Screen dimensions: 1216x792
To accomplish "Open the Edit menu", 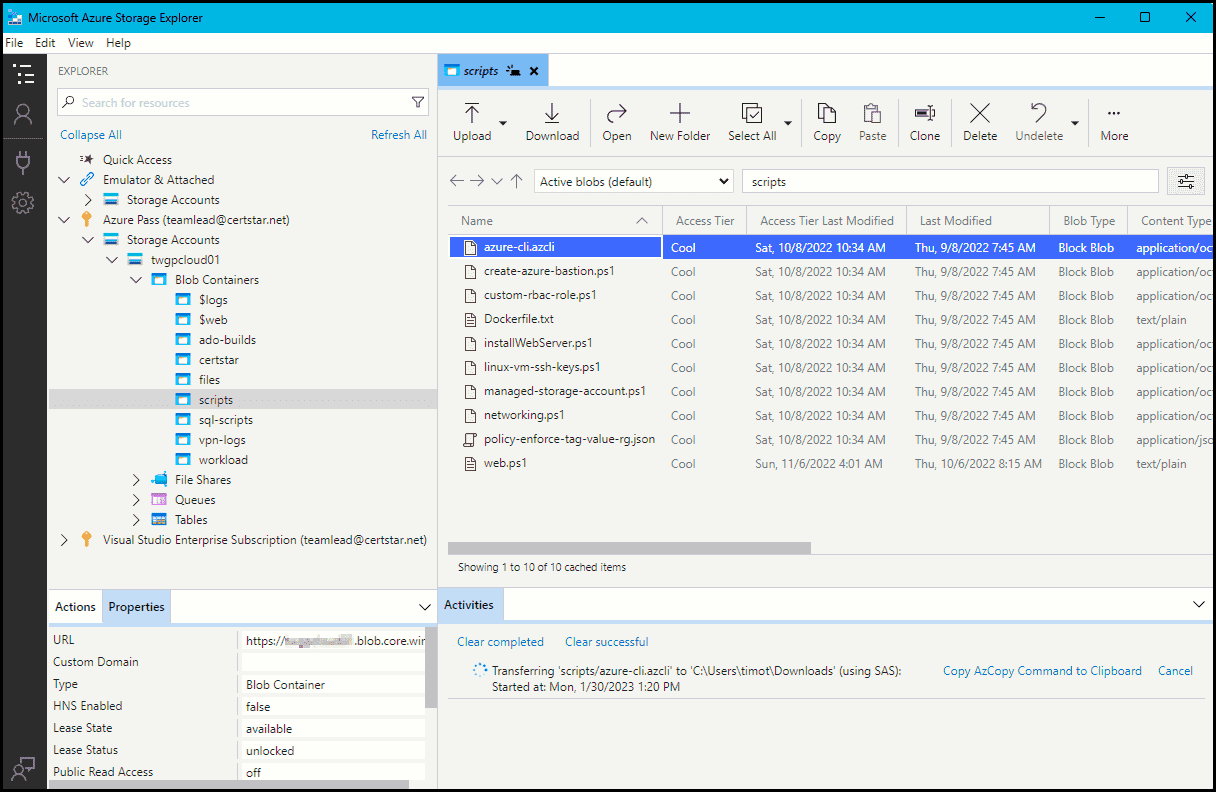I will (44, 42).
